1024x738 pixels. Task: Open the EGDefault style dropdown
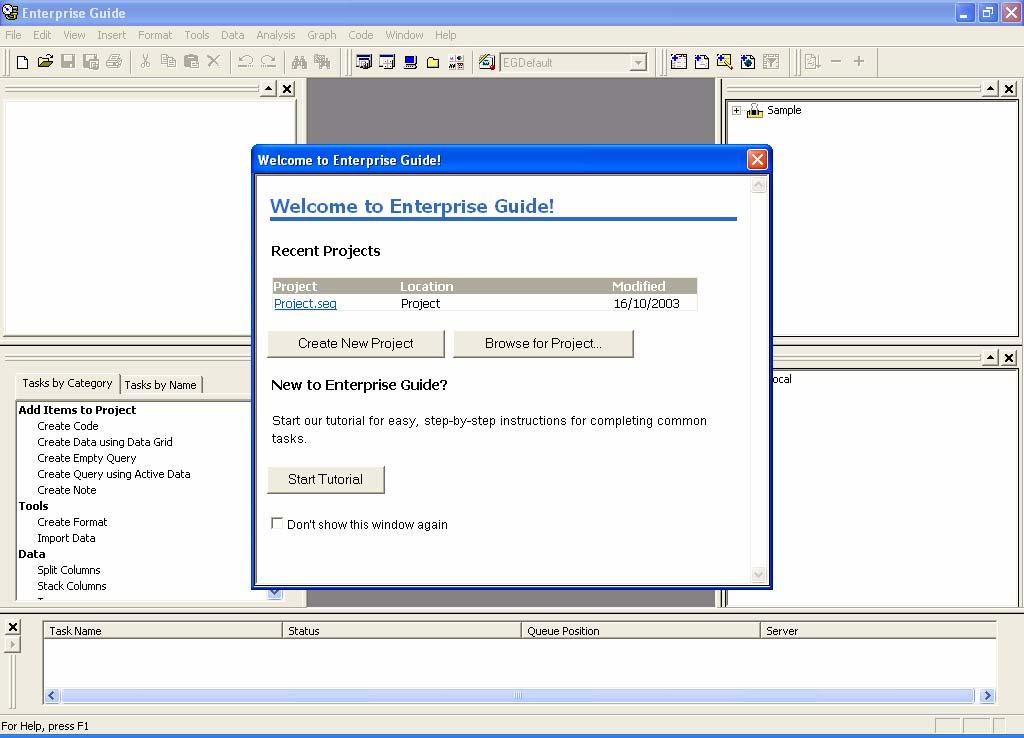pyautogui.click(x=637, y=63)
